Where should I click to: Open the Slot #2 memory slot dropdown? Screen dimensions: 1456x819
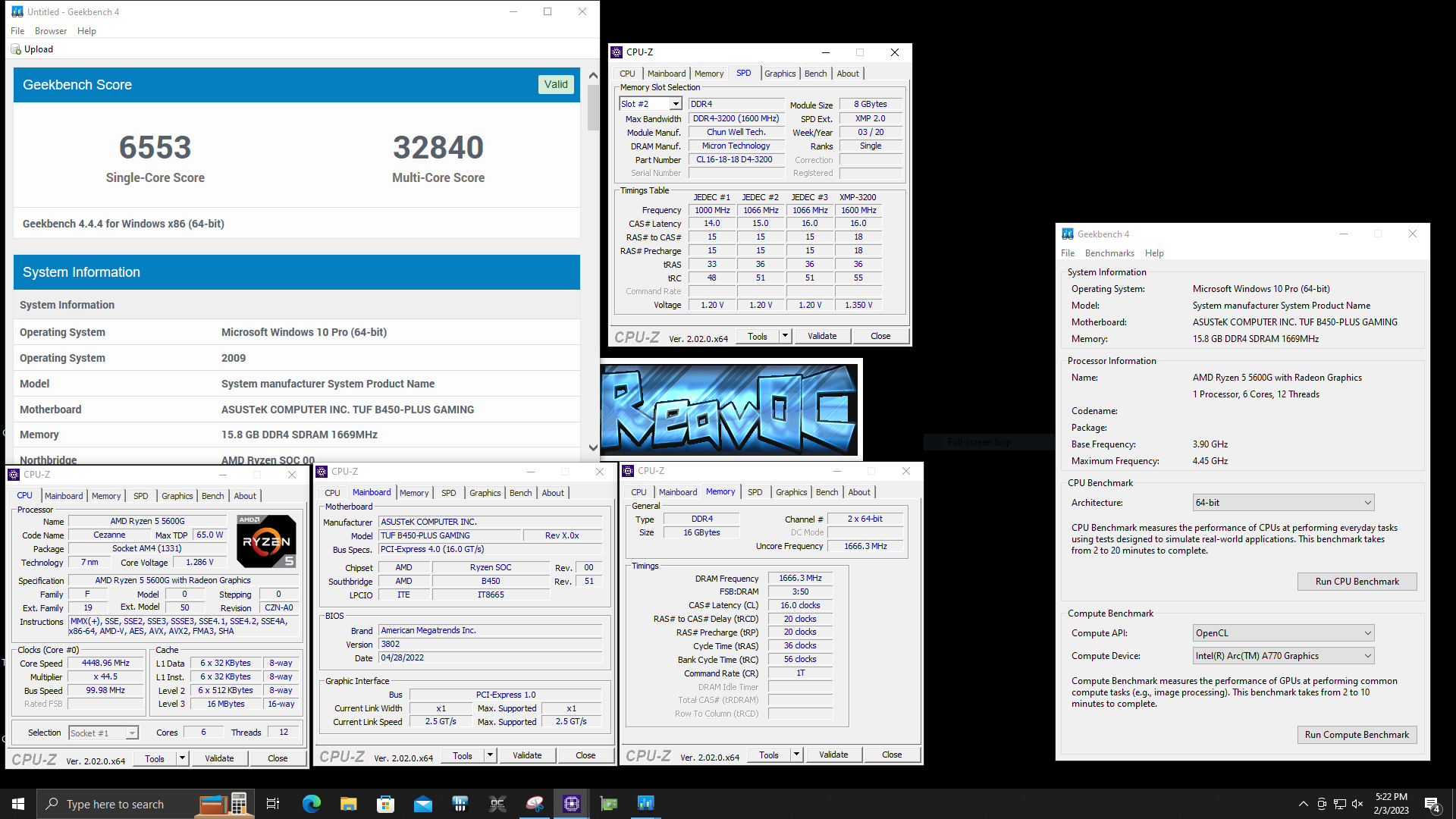tap(676, 105)
